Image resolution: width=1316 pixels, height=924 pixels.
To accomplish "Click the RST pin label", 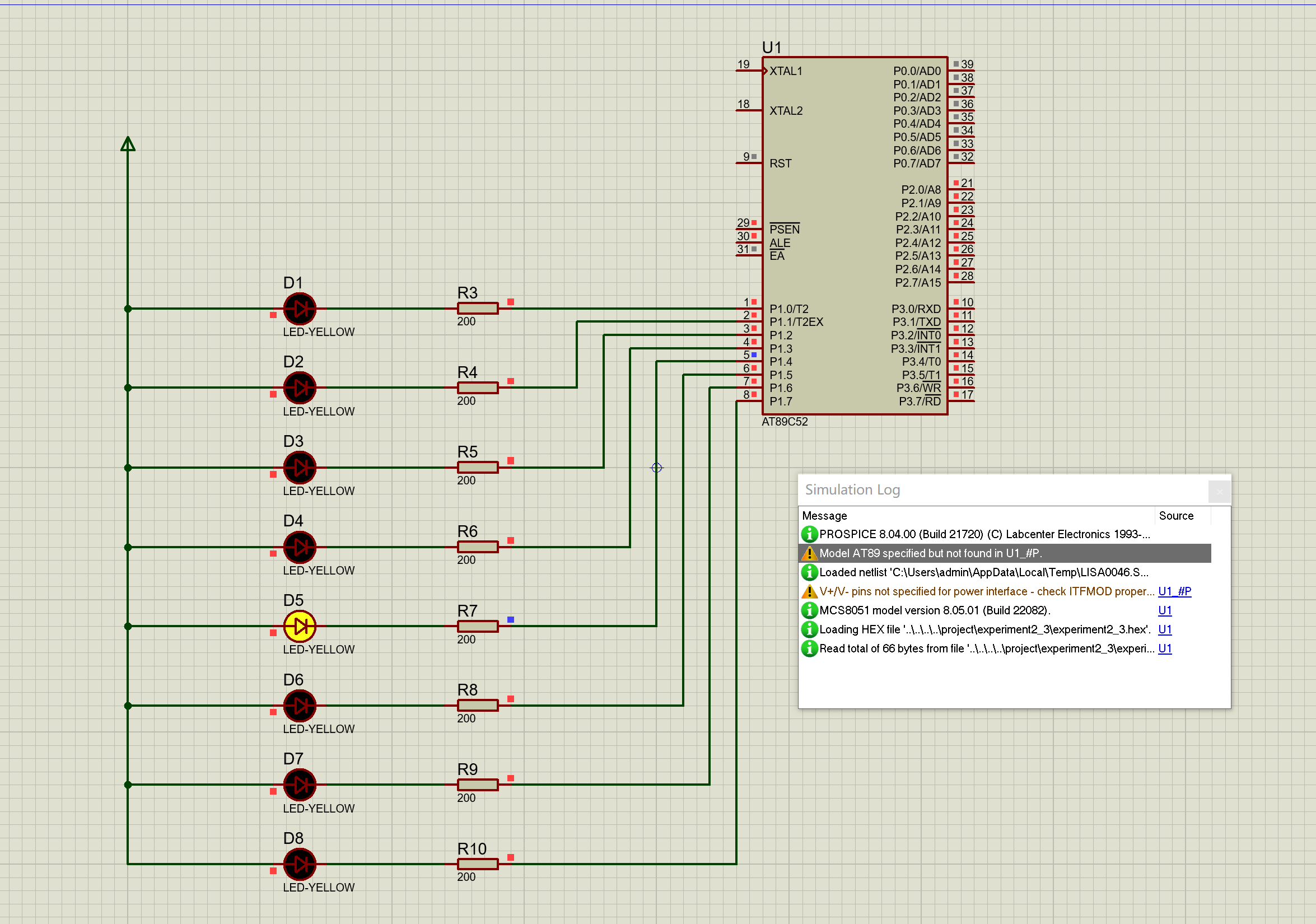I will [781, 164].
